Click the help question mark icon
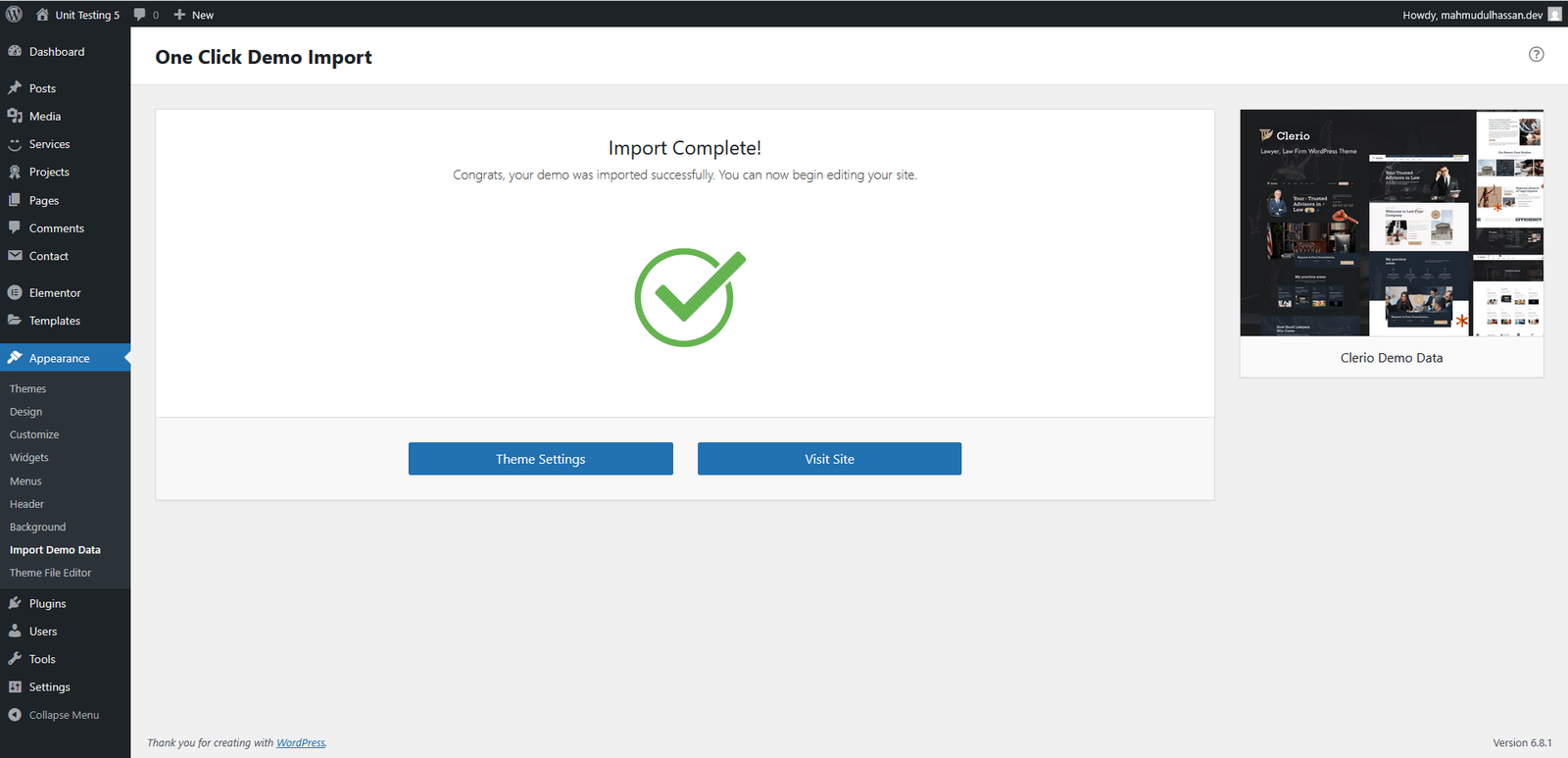 (1536, 54)
